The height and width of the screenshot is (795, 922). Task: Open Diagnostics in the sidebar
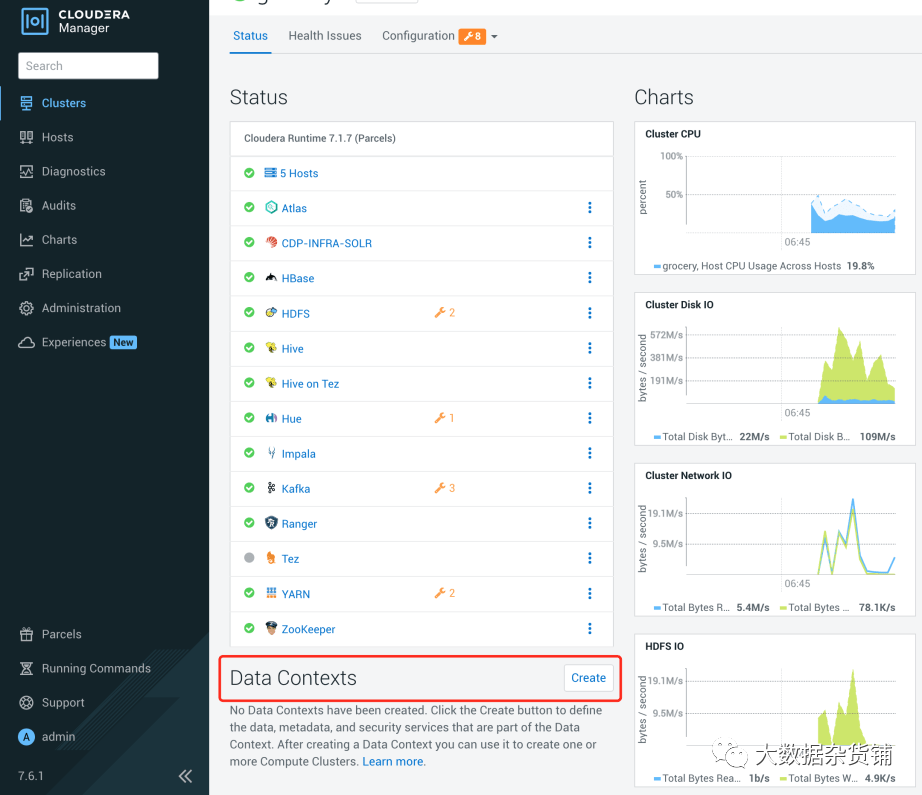(73, 171)
